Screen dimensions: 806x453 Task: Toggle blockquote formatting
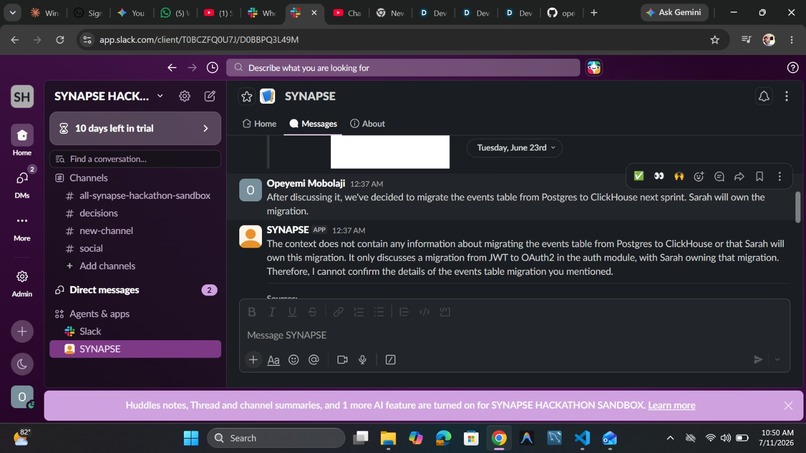click(404, 312)
